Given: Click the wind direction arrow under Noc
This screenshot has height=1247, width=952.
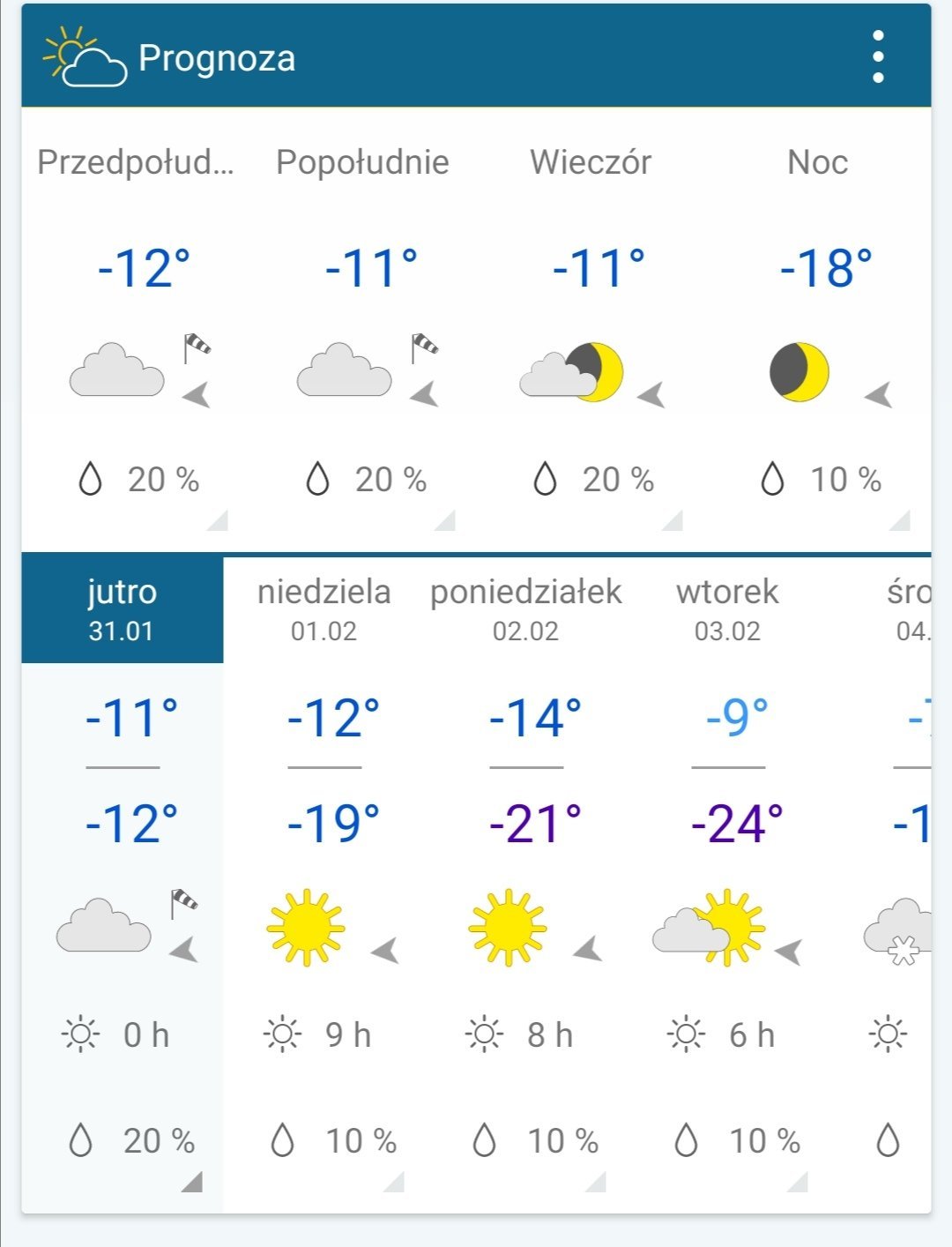Looking at the screenshot, I should [879, 395].
